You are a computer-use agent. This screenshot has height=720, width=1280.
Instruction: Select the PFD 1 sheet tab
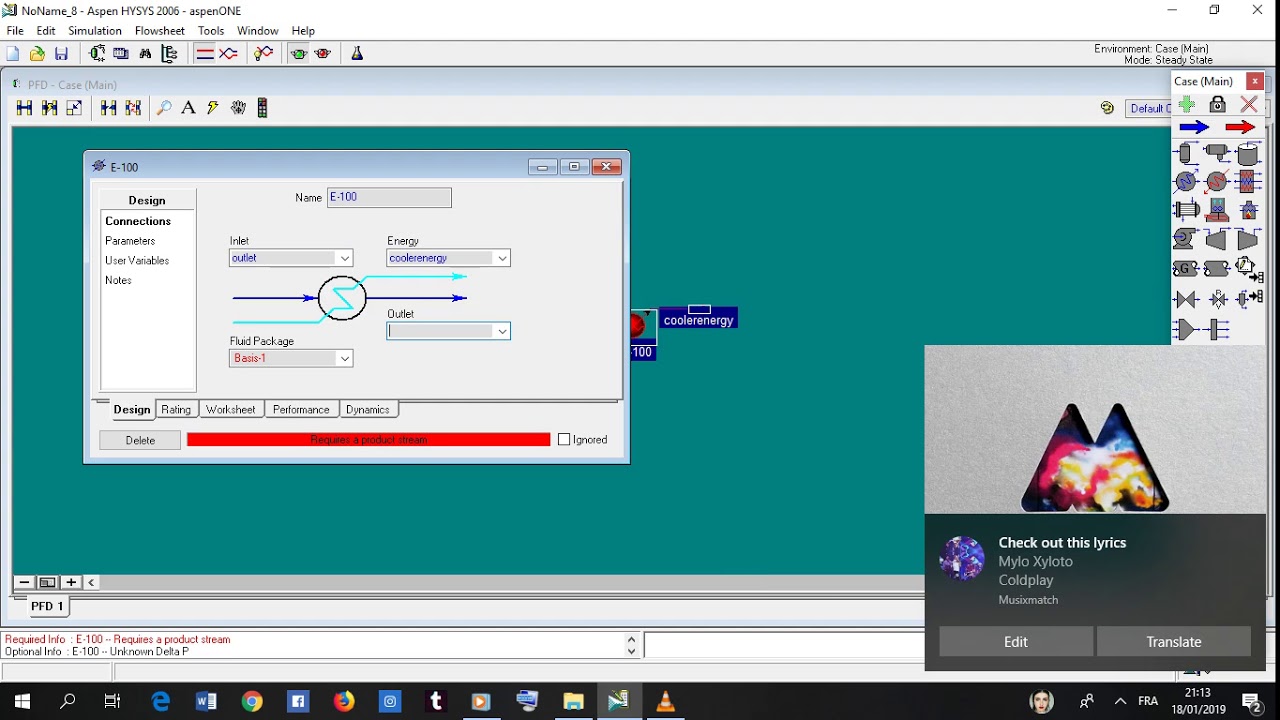coord(47,606)
